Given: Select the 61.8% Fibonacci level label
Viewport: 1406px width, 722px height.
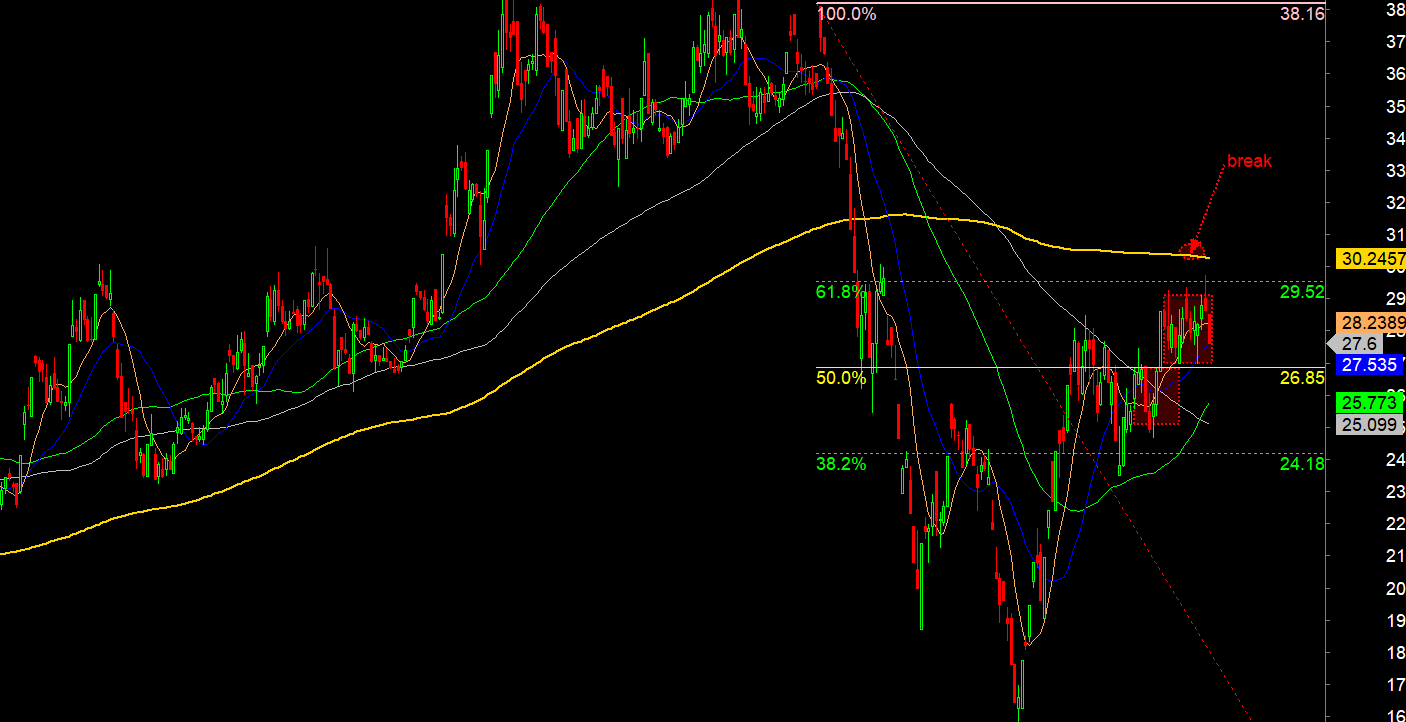Looking at the screenshot, I should (841, 292).
